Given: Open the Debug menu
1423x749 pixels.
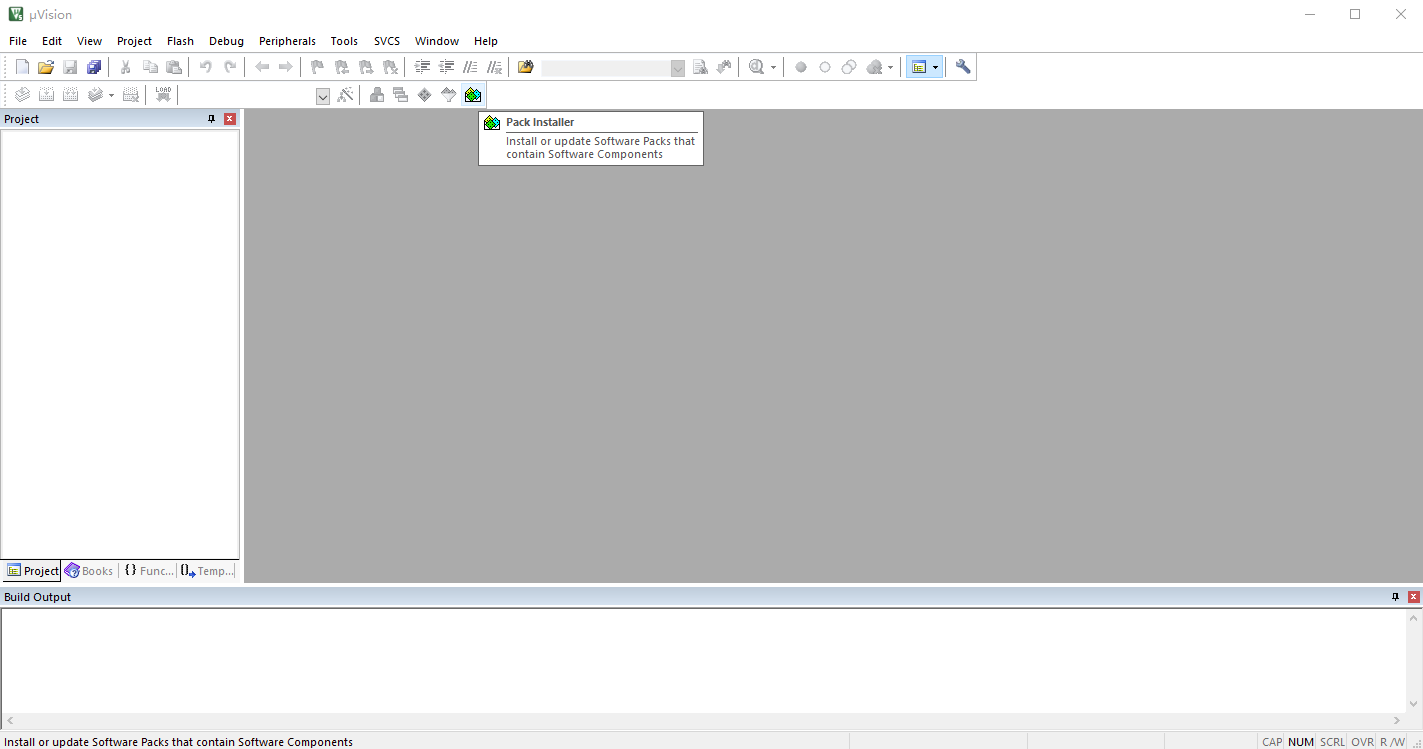Looking at the screenshot, I should click(x=226, y=41).
